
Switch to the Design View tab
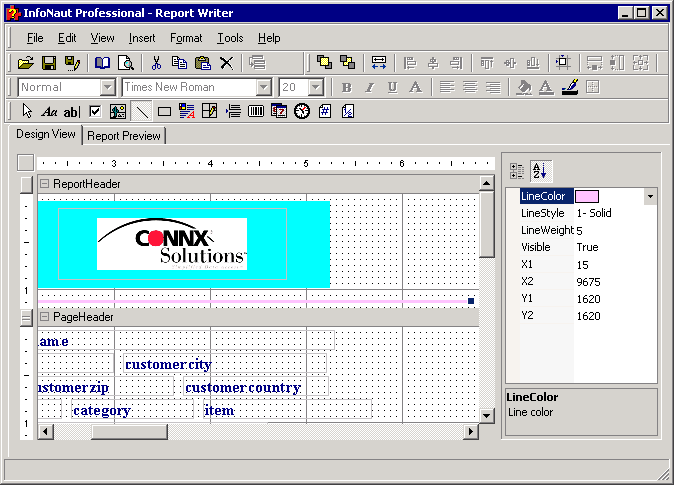pyautogui.click(x=46, y=134)
